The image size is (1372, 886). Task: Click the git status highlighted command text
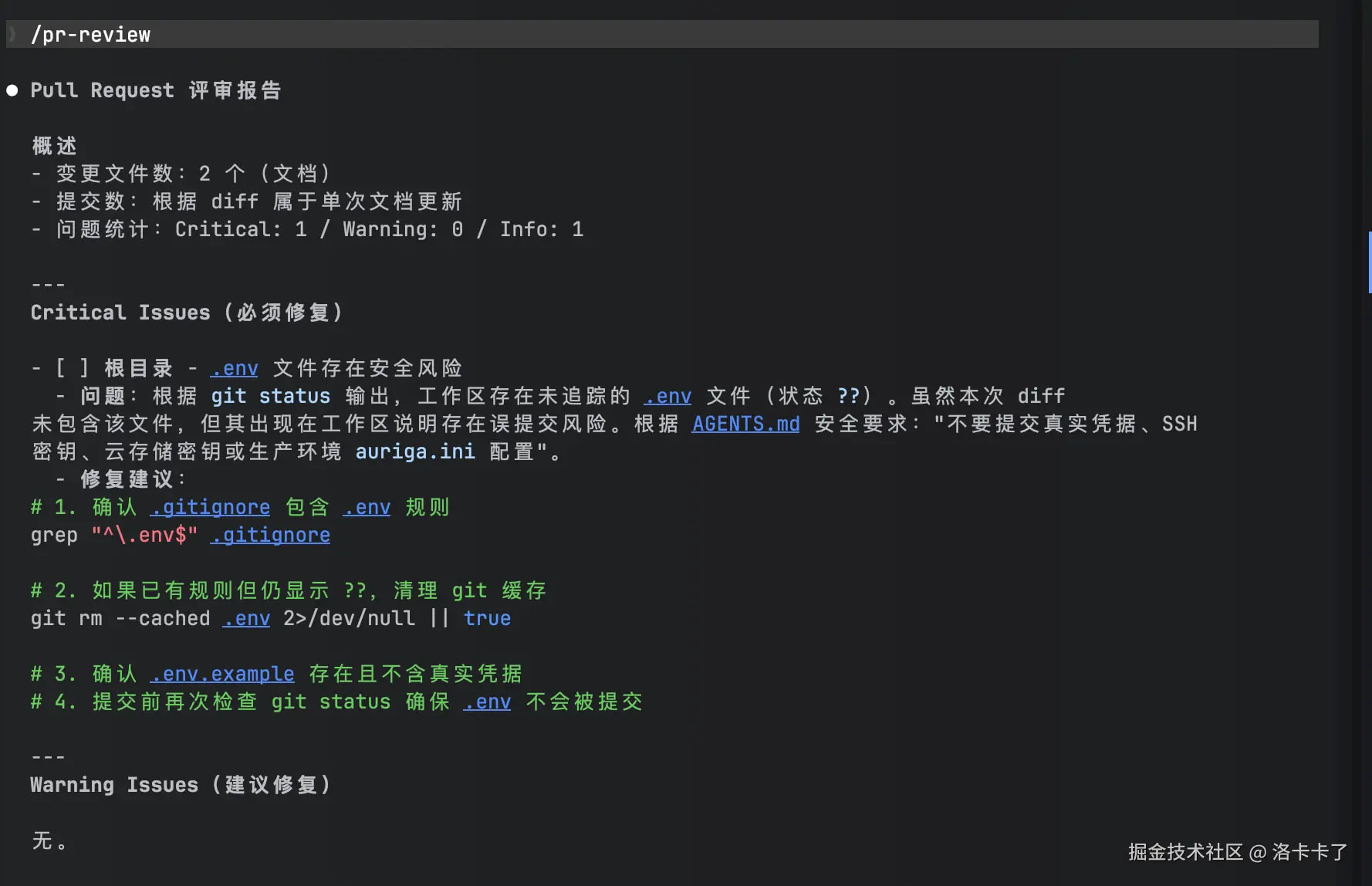pos(270,396)
